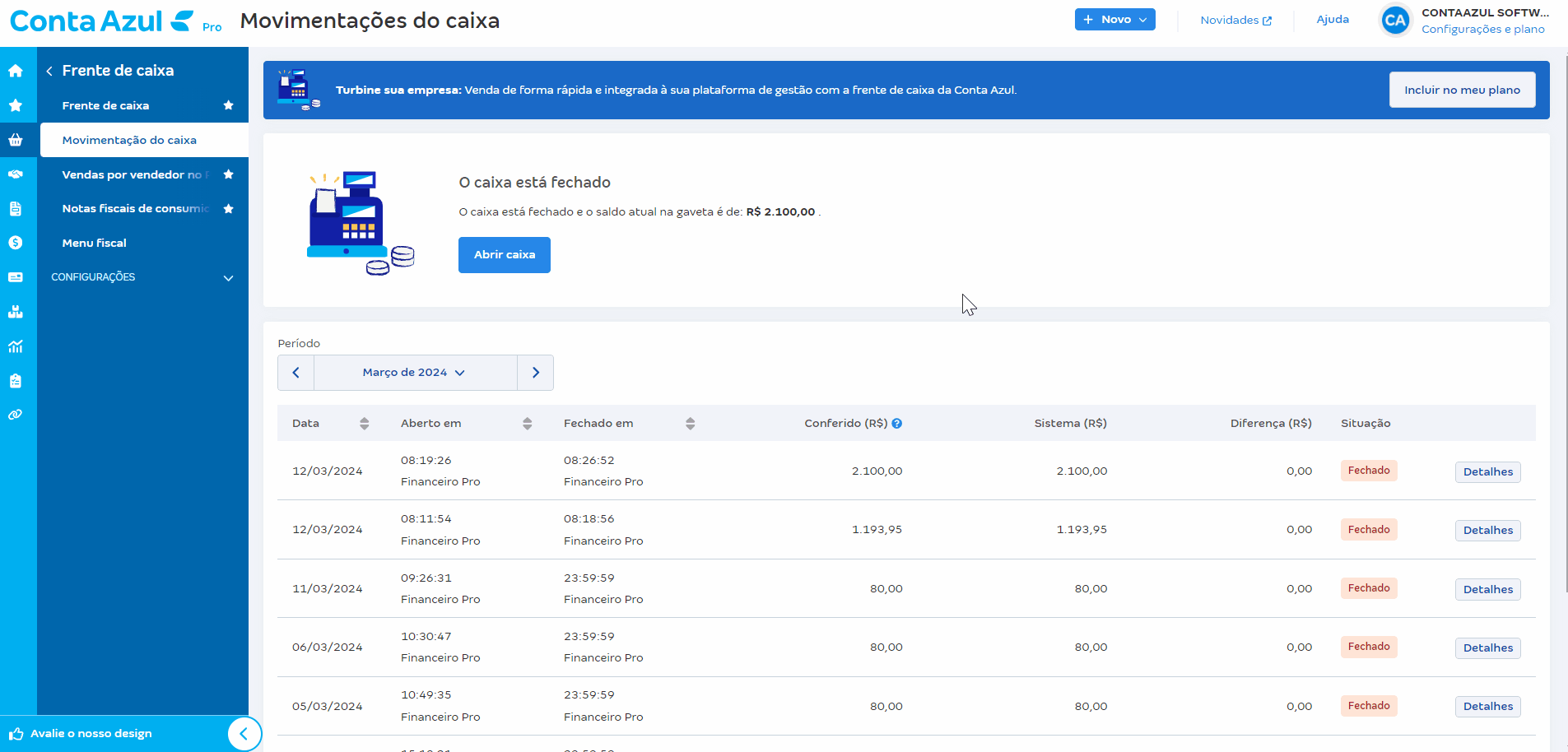Viewport: 1568px width, 752px height.
Task: Toggle favorite star for Notas fiscais de consumidor
Action: pos(229,209)
